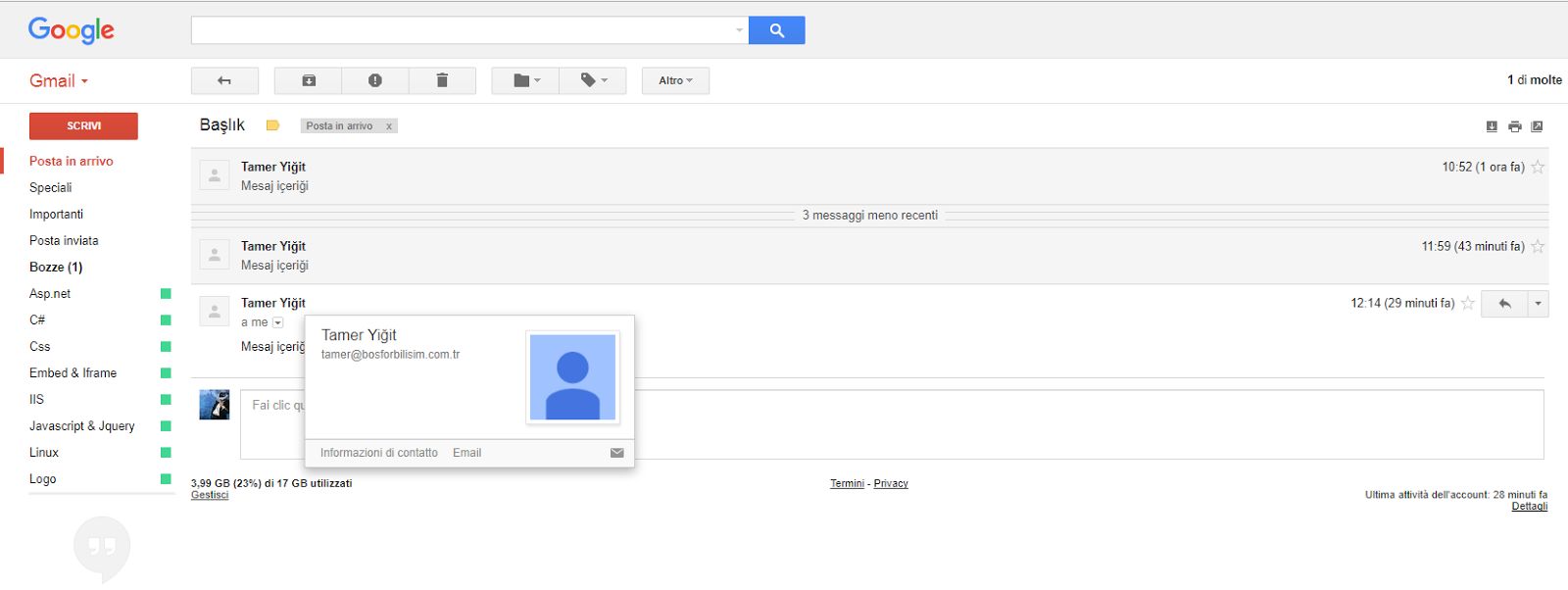Click the reply box 'Fai clic qui'
This screenshot has height=590, width=1568.
pyautogui.click(x=892, y=424)
